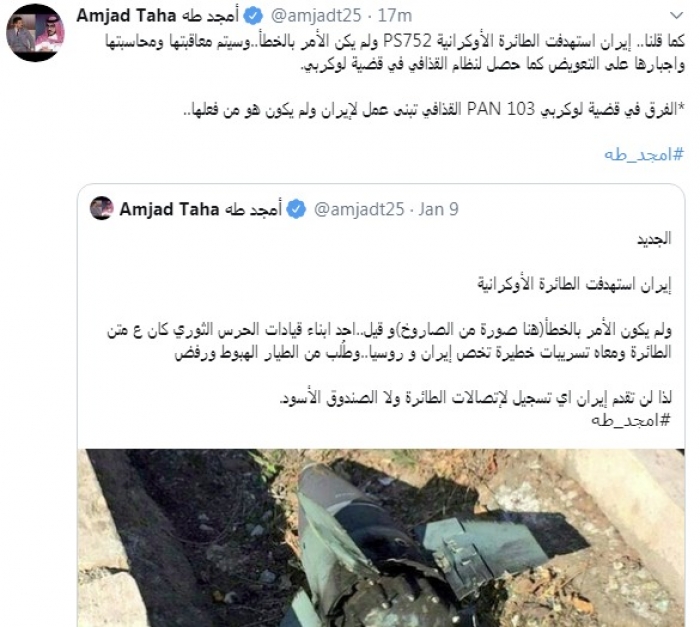Open Amjad Taha display name in main tweet
The width and height of the screenshot is (700, 627).
(158, 16)
